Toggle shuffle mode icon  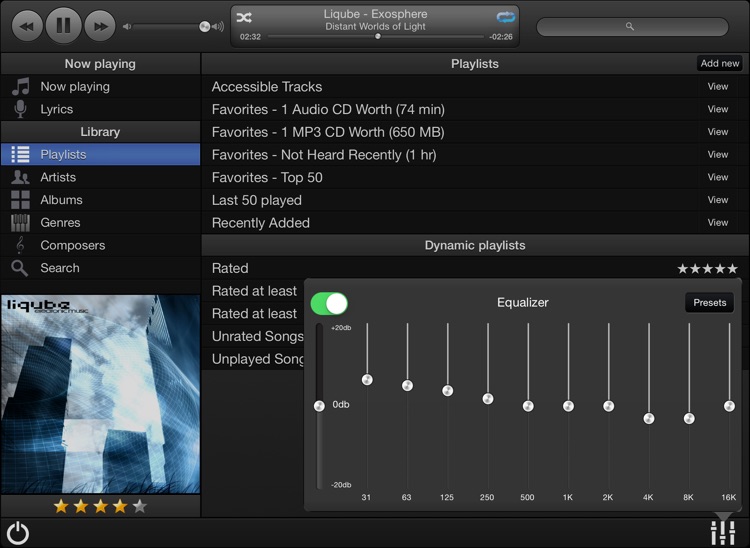pyautogui.click(x=244, y=18)
